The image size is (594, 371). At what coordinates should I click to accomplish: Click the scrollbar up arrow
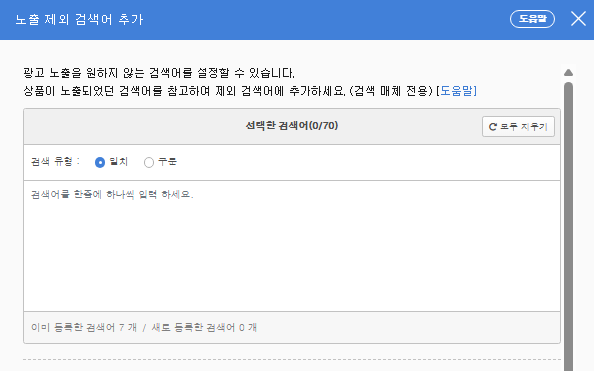click(x=568, y=72)
